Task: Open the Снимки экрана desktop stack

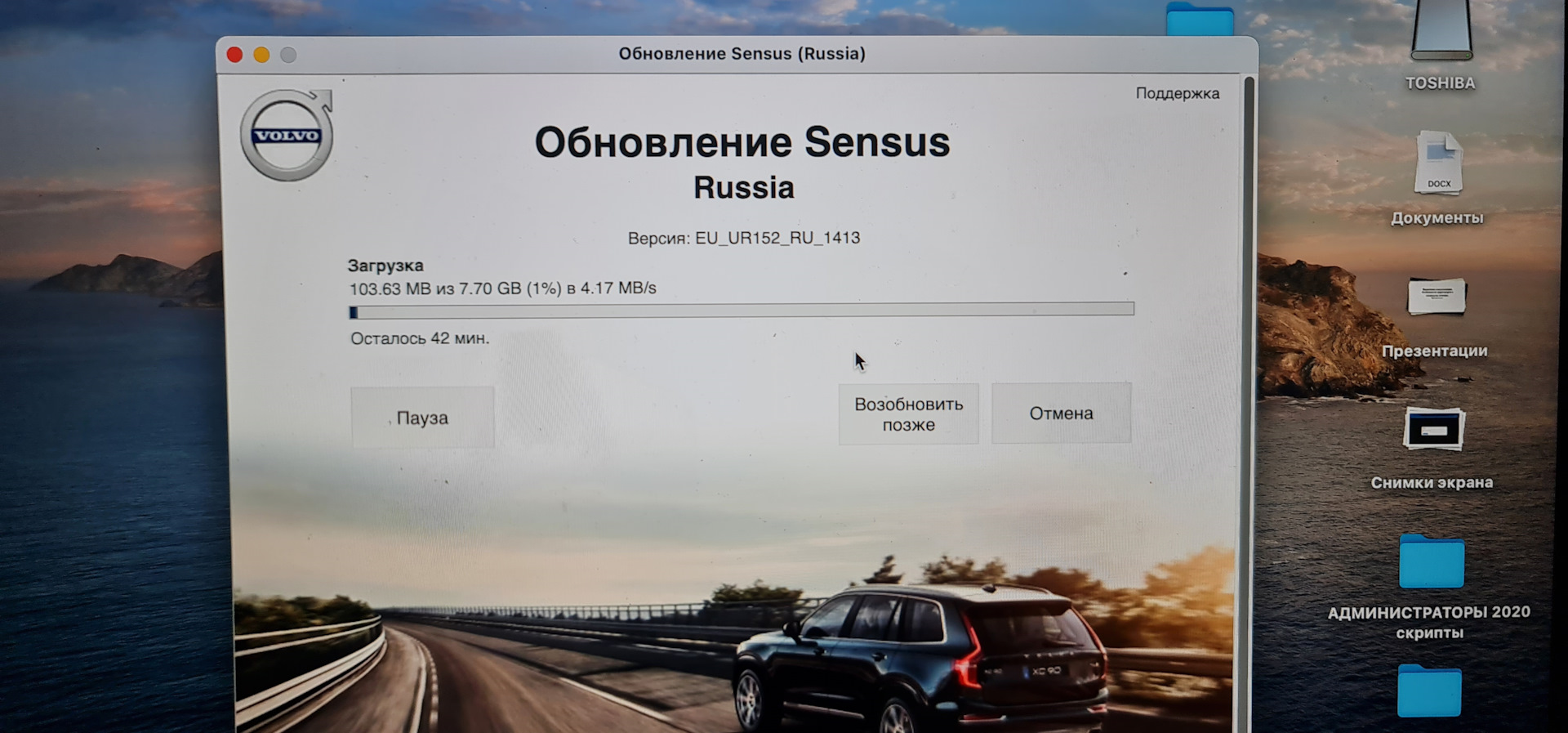Action: coord(1433,429)
